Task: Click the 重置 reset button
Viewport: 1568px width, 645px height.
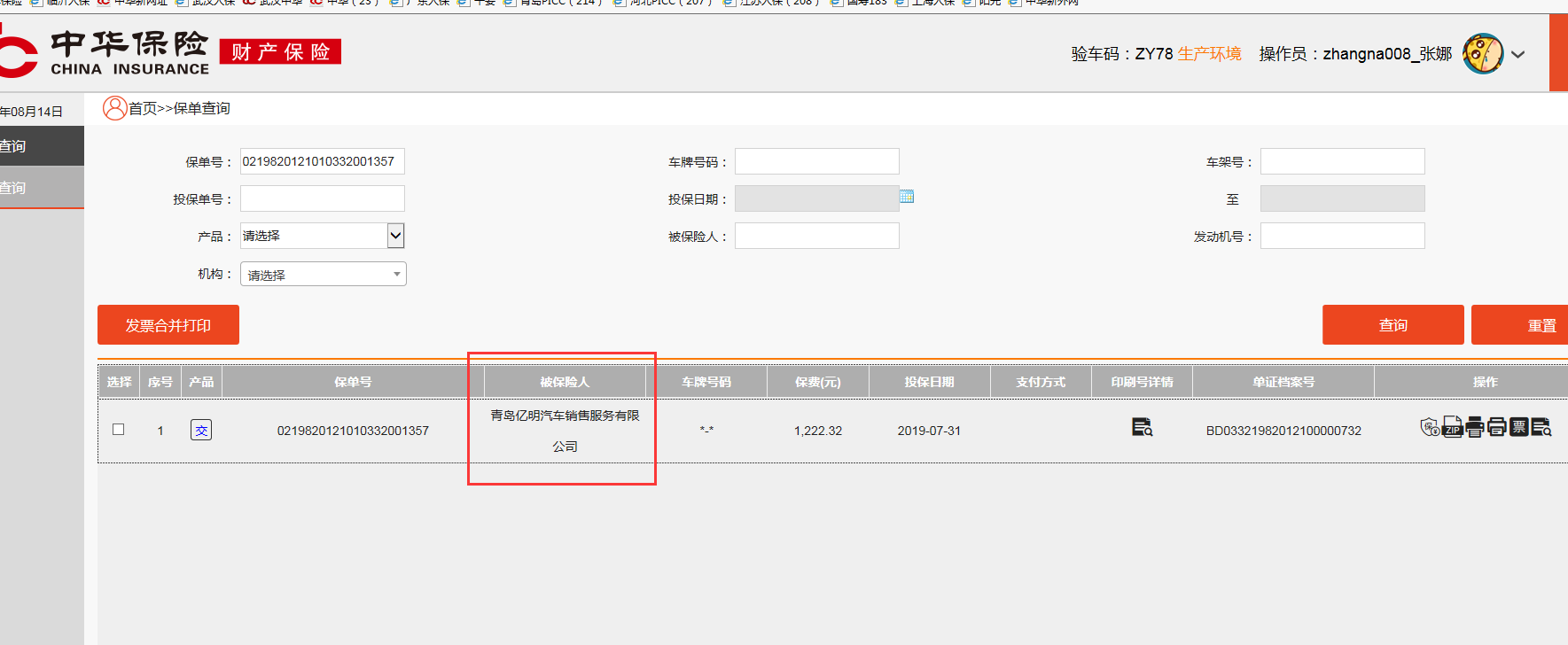Action: (x=1519, y=325)
